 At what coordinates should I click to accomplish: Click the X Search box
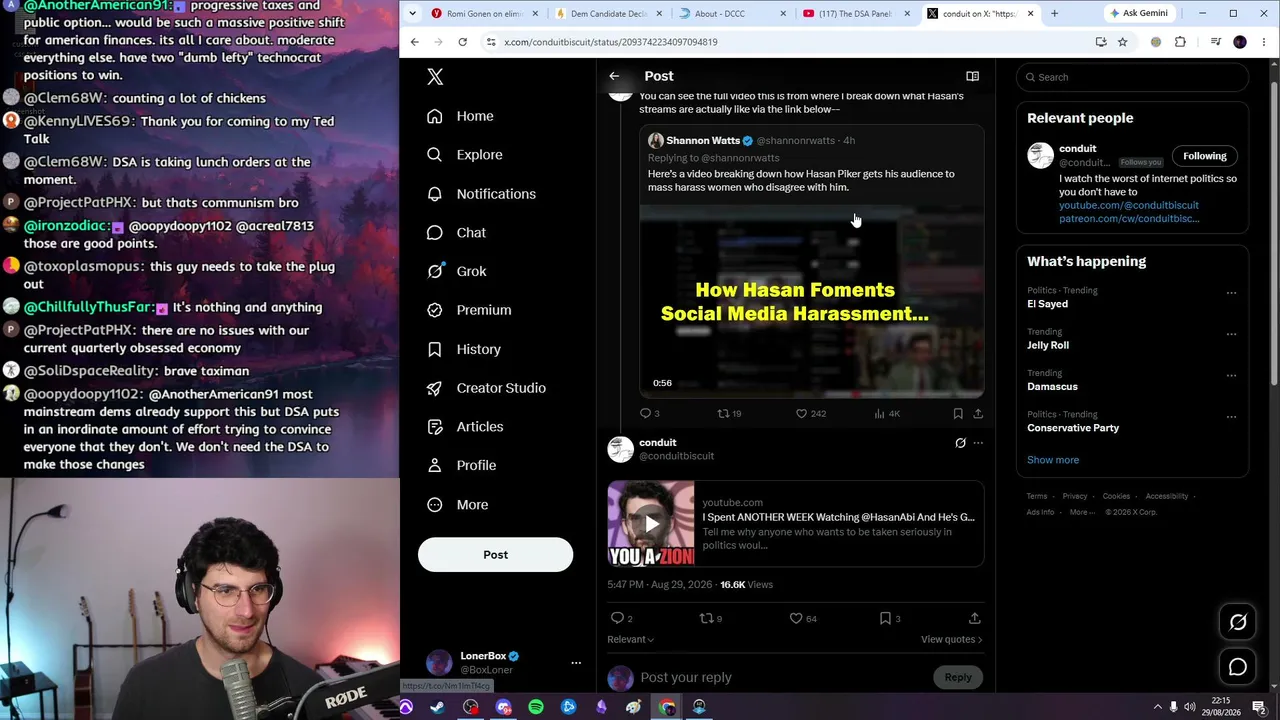[x=1132, y=77]
